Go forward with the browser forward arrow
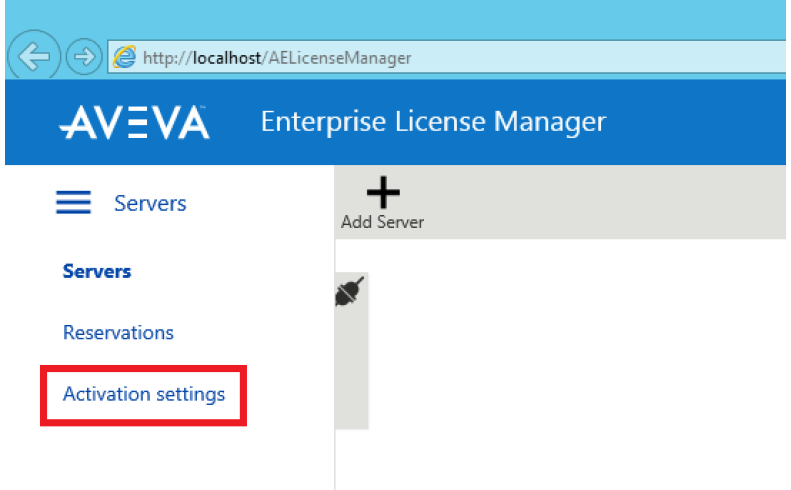Image resolution: width=791 pixels, height=490 pixels. click(x=84, y=57)
